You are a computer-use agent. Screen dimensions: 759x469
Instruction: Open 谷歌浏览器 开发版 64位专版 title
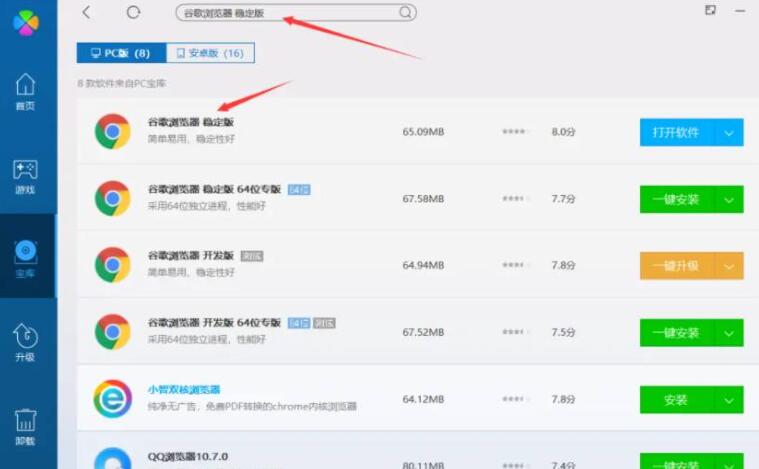214,322
